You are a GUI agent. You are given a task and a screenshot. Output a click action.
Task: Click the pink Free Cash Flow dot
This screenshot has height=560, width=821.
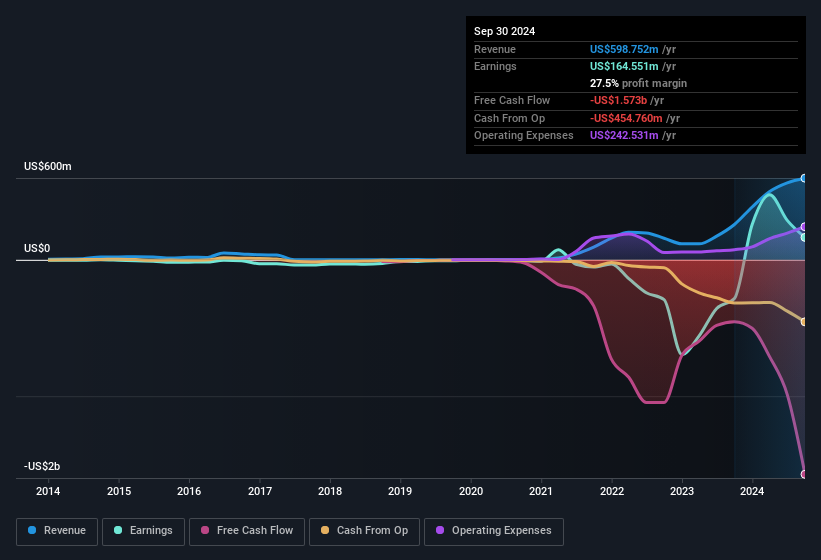[x=205, y=531]
